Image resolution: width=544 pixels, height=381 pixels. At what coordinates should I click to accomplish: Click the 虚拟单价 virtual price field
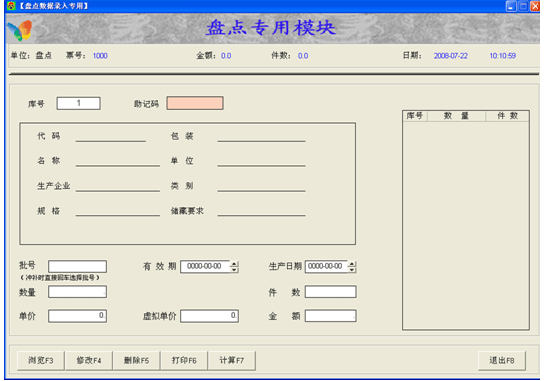coord(209,316)
